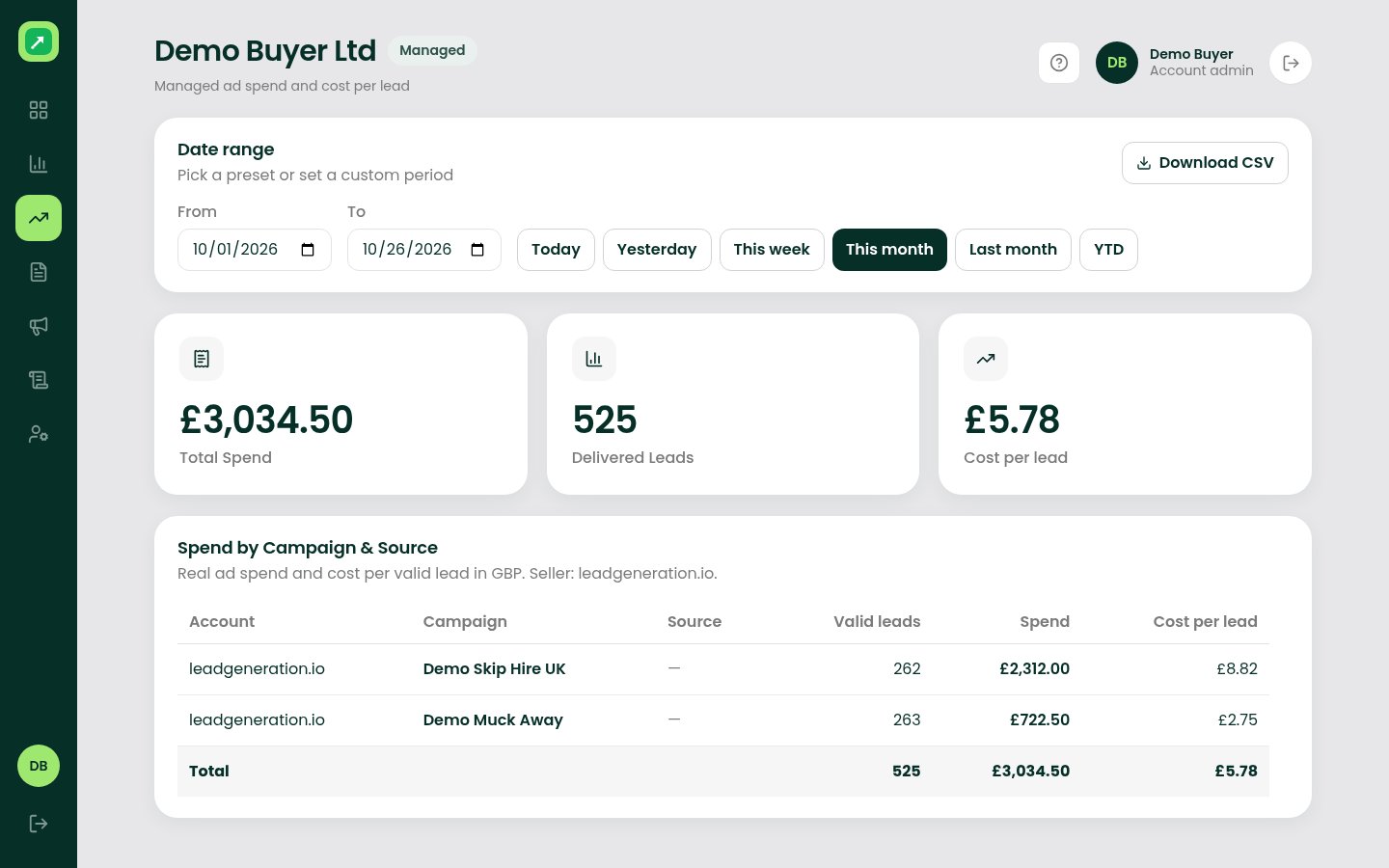Open the document reports sidebar icon

[39, 272]
